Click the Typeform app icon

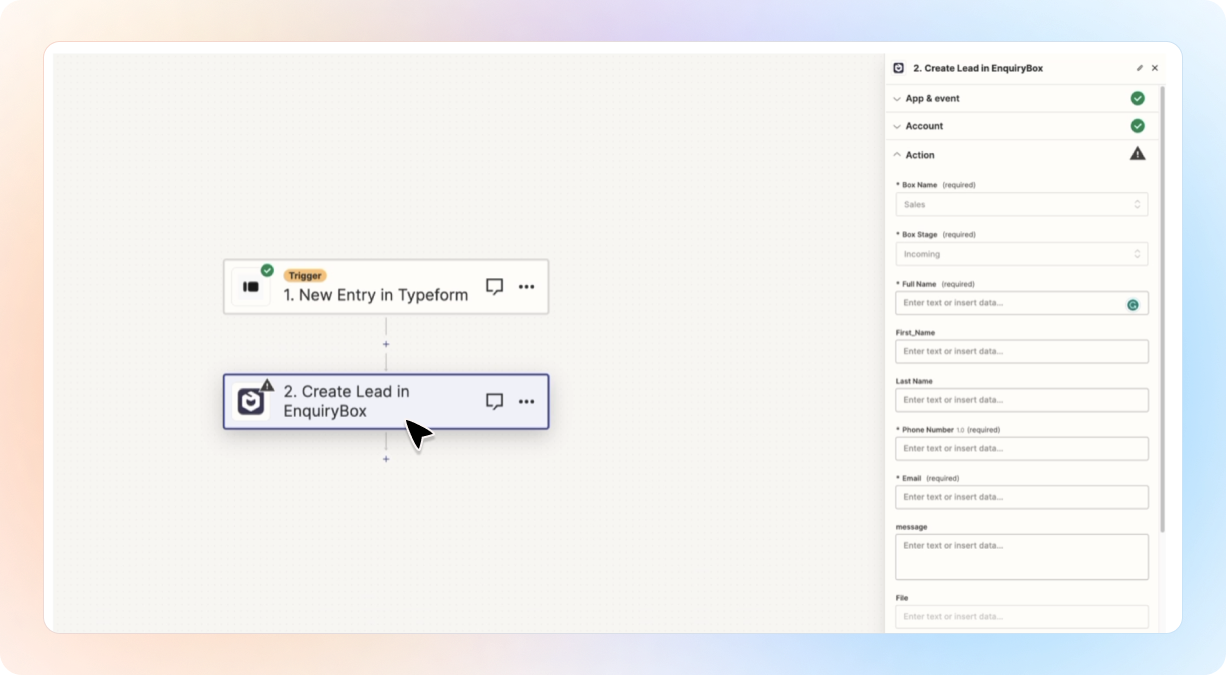click(251, 287)
